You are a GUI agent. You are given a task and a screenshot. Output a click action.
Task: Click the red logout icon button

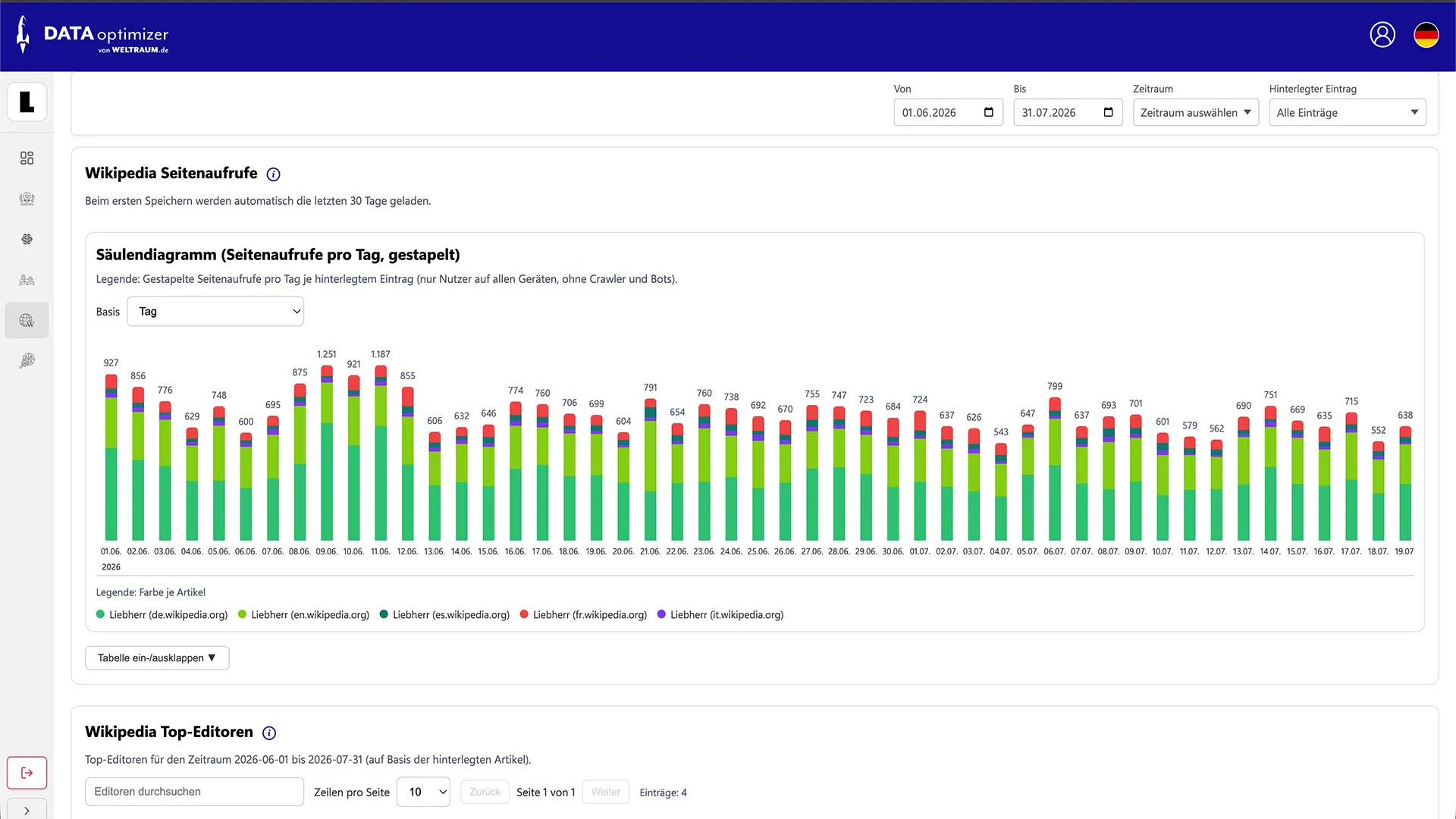pyautogui.click(x=27, y=773)
